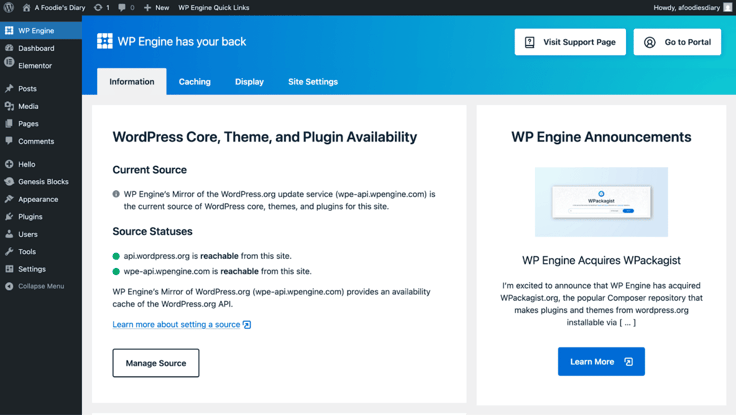Click the Elementor sidebar icon

click(x=9, y=62)
